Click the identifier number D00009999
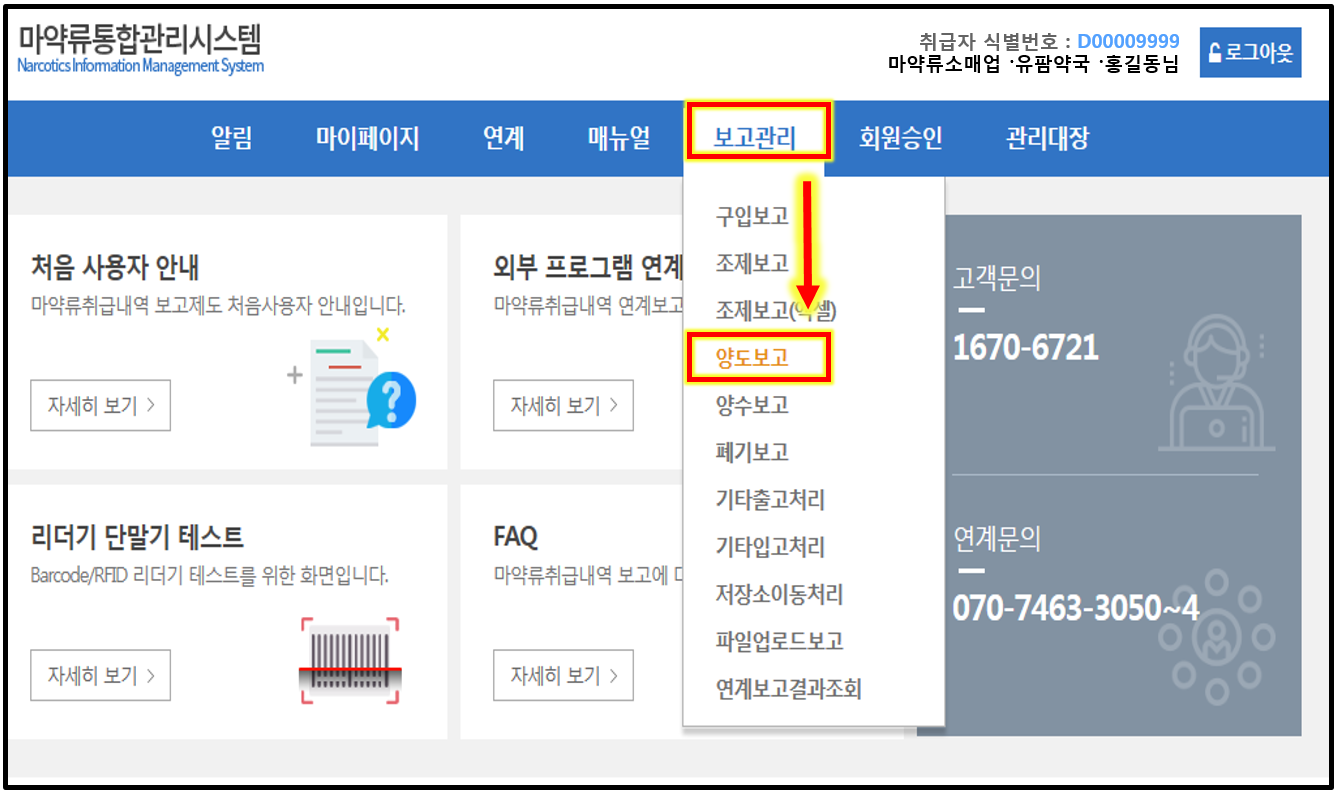 [x=1128, y=42]
